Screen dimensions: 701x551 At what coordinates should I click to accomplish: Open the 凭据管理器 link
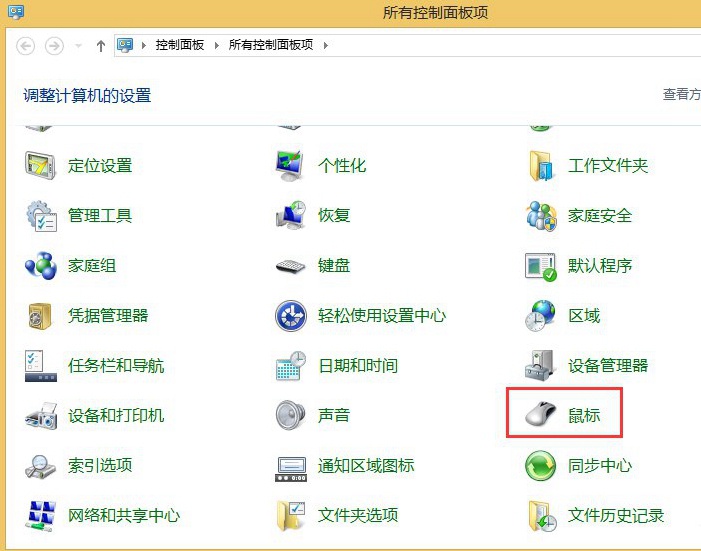pyautogui.click(x=108, y=316)
